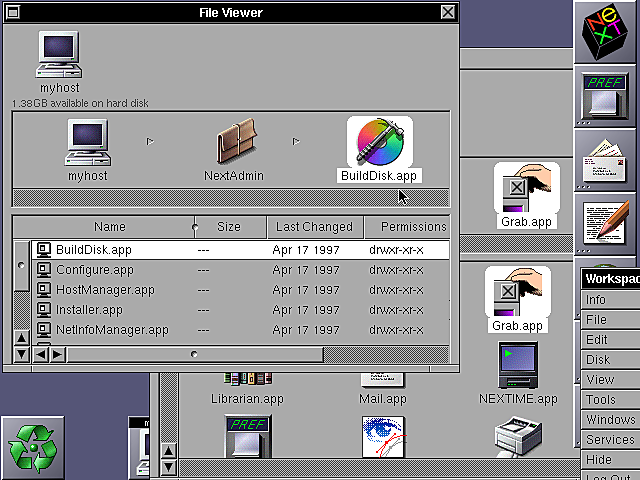Open the Info menu item

(x=610, y=300)
